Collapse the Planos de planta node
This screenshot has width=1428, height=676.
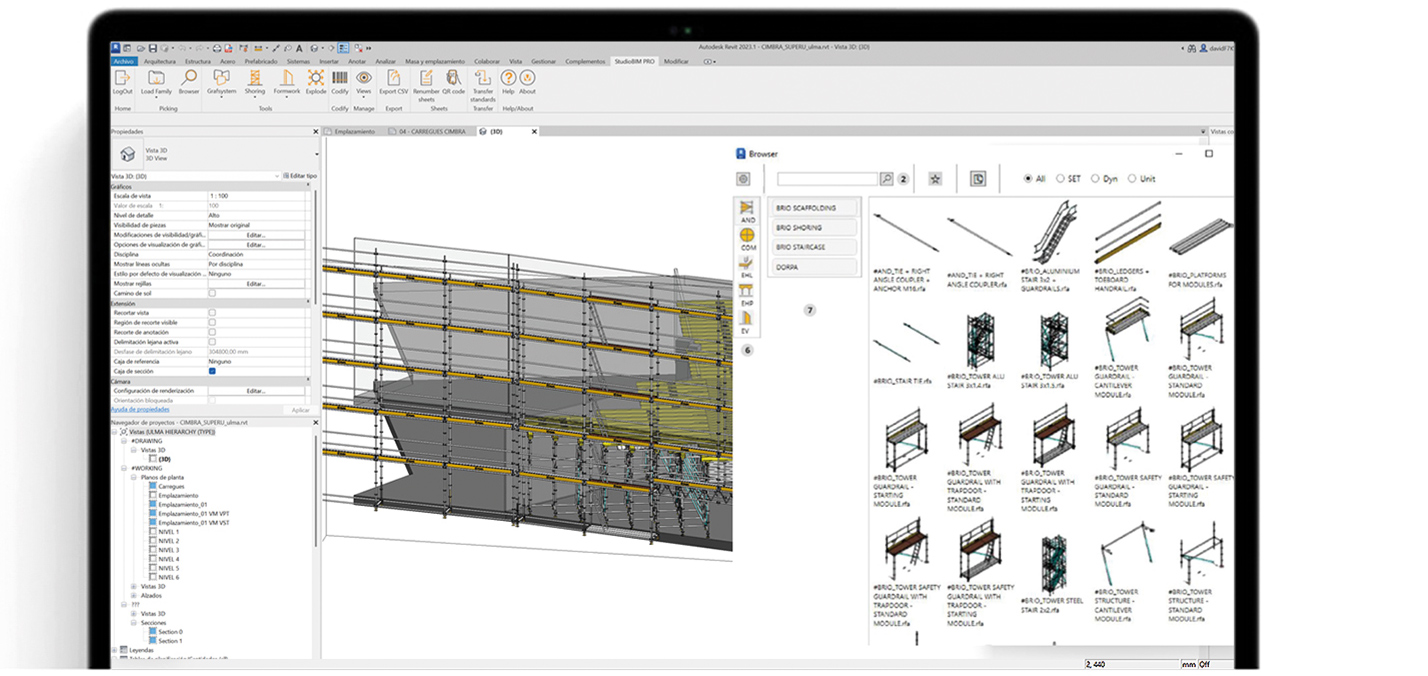[x=131, y=476]
